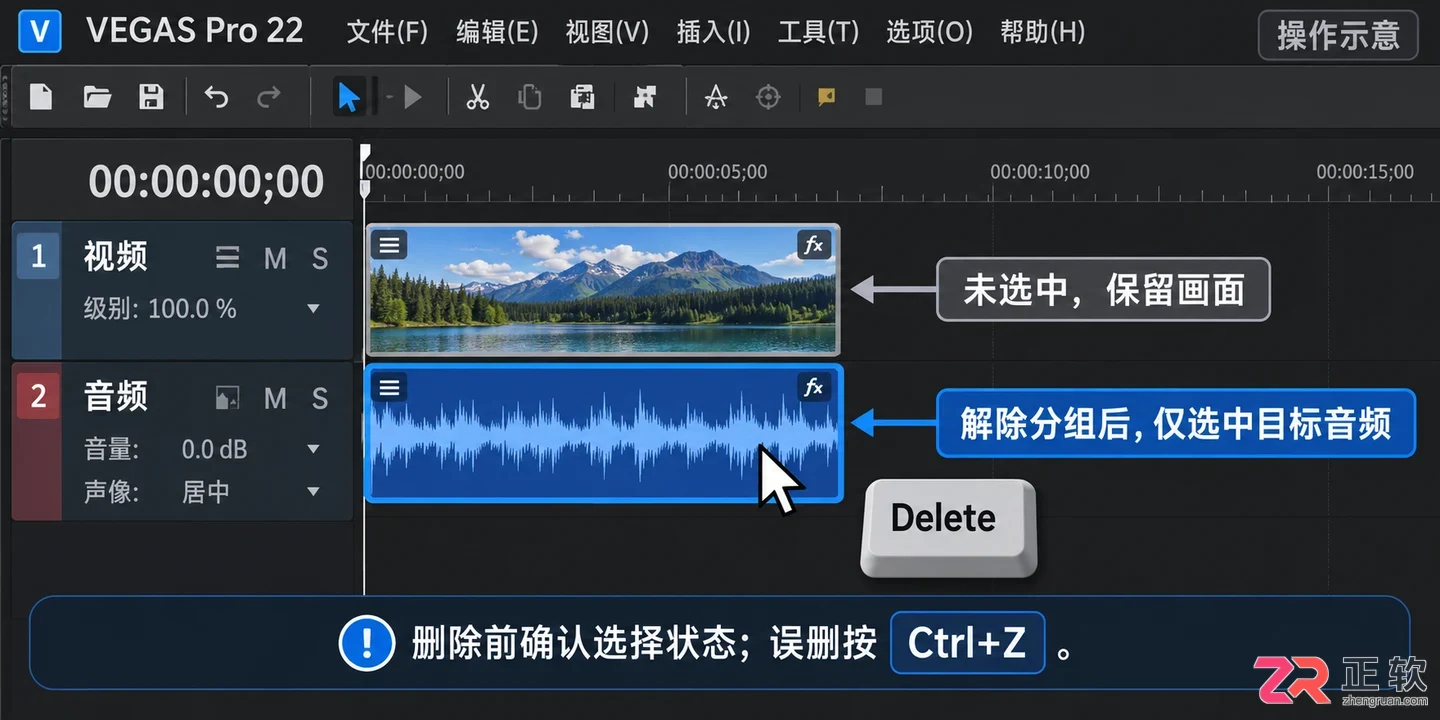This screenshot has height=720, width=1440.
Task: Open the 选项(O) menu
Action: 929,32
